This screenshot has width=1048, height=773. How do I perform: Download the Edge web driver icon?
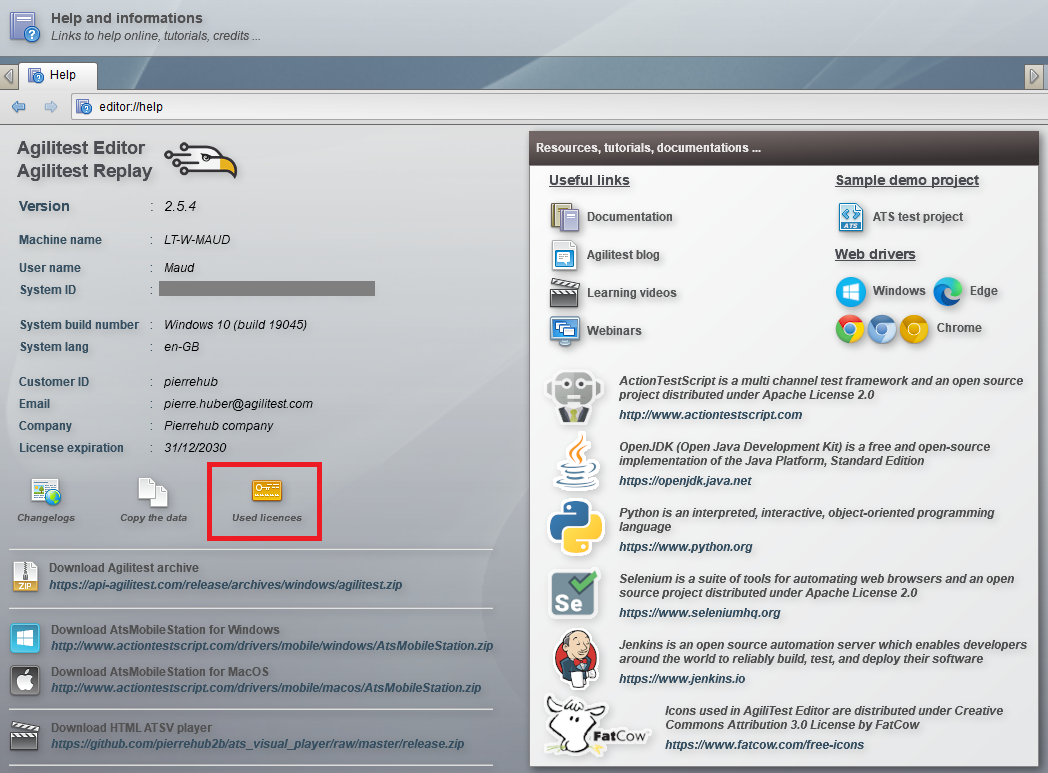pos(948,291)
